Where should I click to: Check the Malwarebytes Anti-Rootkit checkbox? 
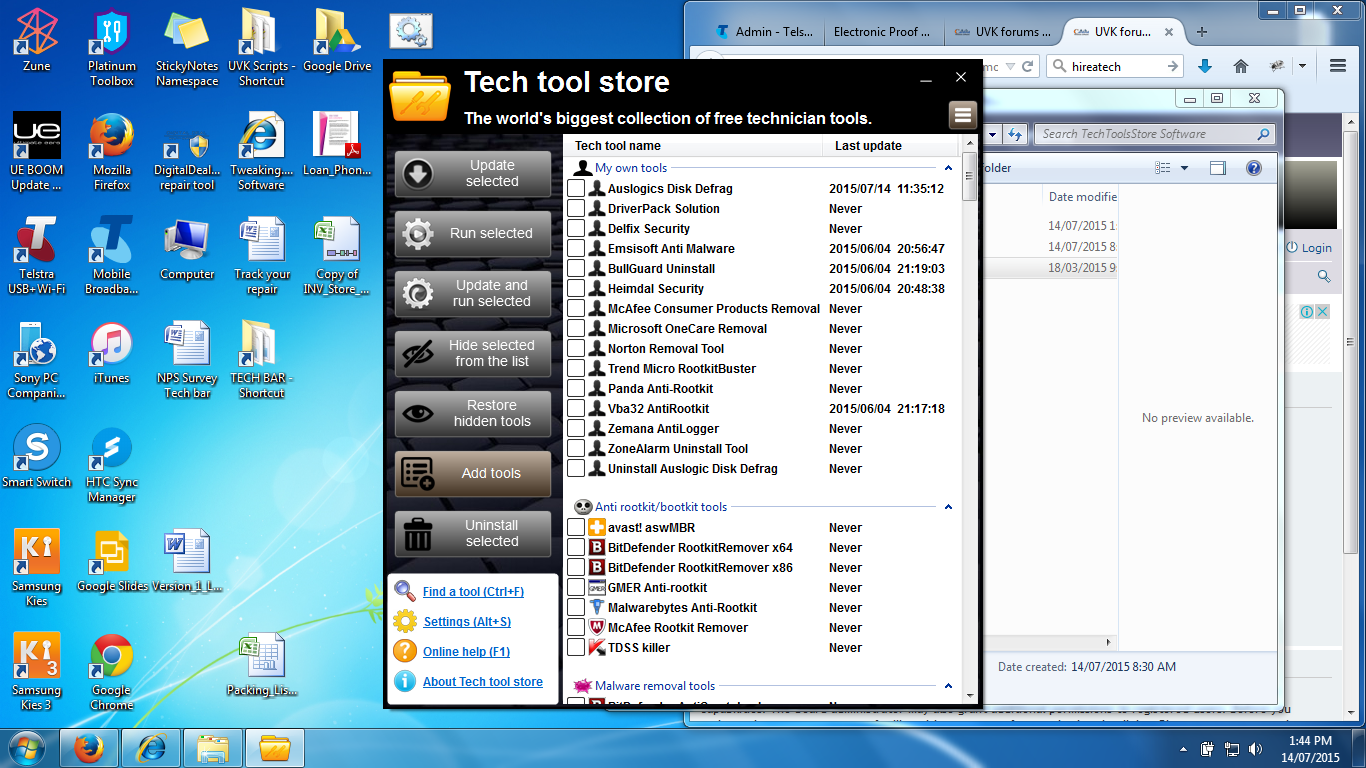576,607
